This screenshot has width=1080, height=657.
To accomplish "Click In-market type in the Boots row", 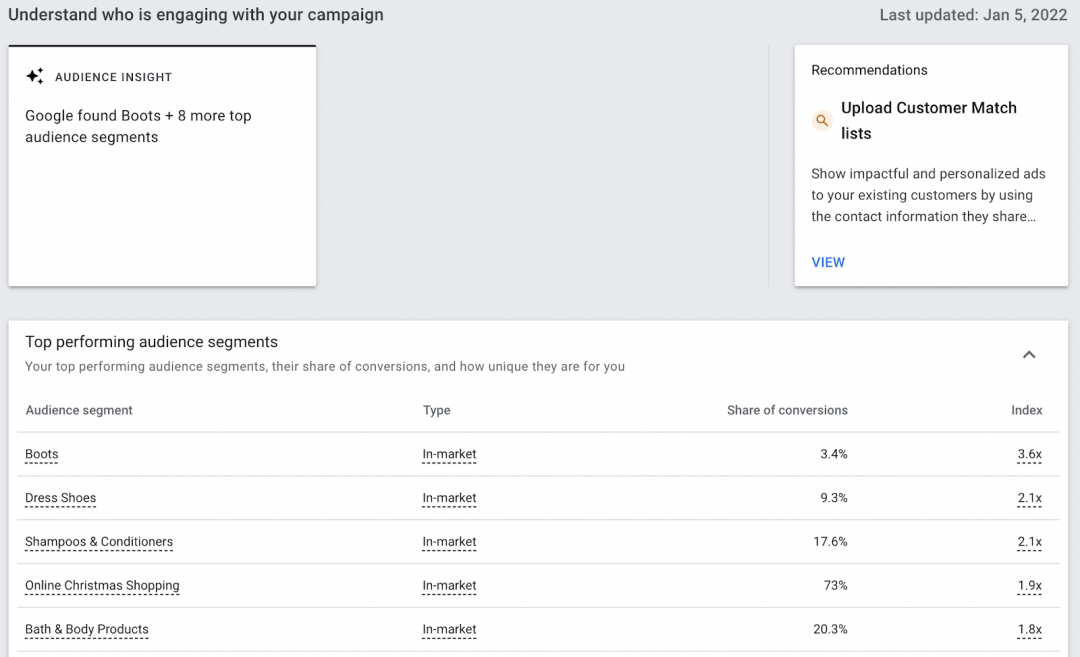I will pyautogui.click(x=449, y=454).
